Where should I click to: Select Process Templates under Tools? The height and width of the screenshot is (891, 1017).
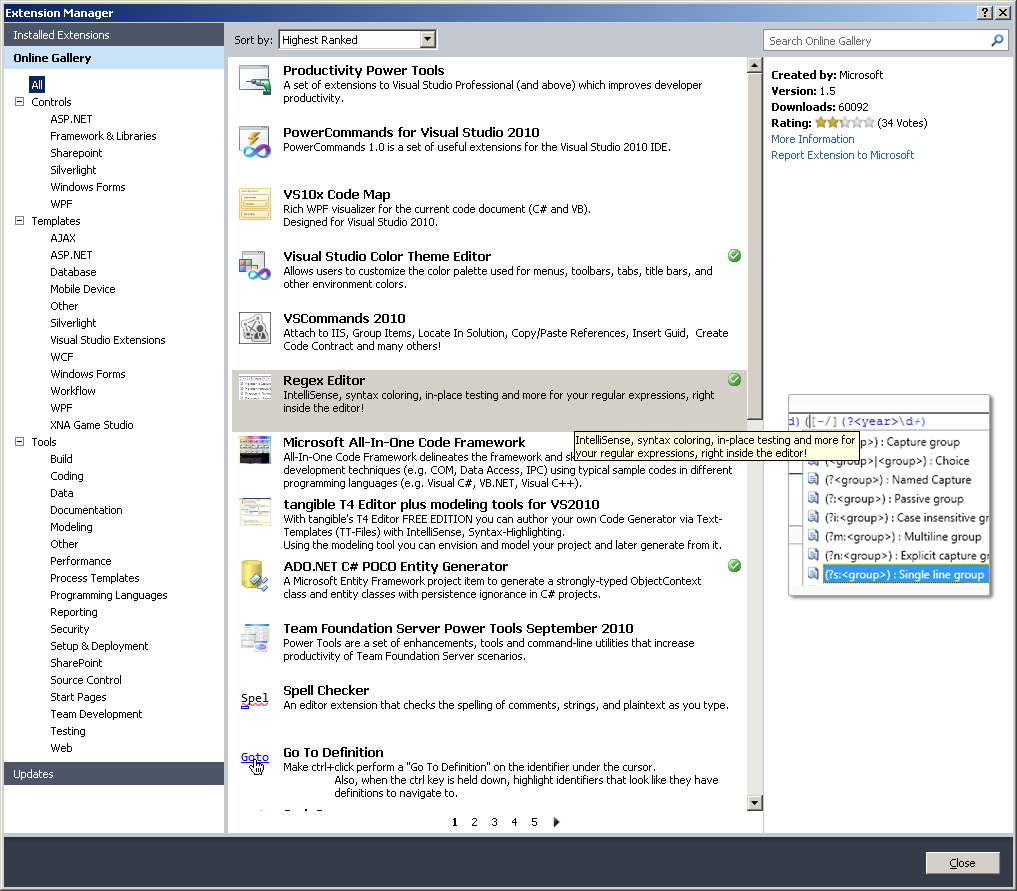tap(95, 578)
